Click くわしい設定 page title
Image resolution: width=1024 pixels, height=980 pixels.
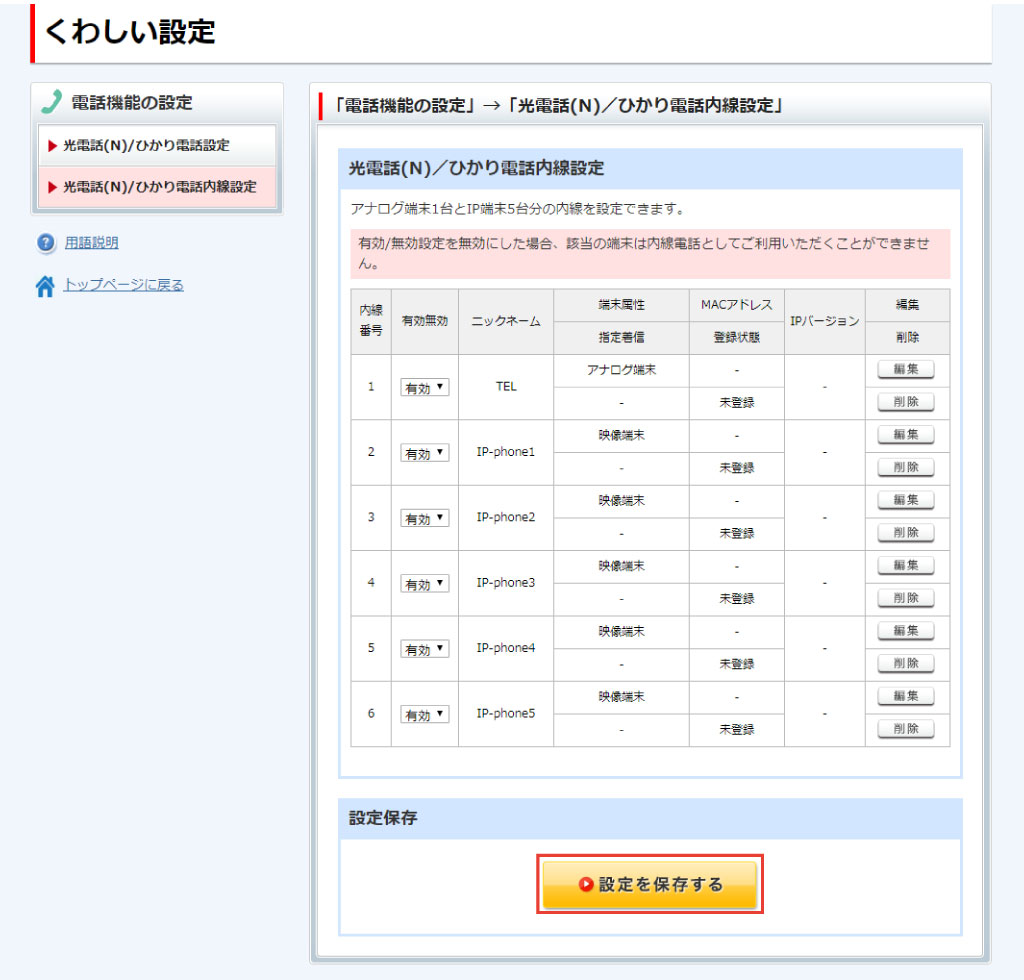[x=130, y=31]
